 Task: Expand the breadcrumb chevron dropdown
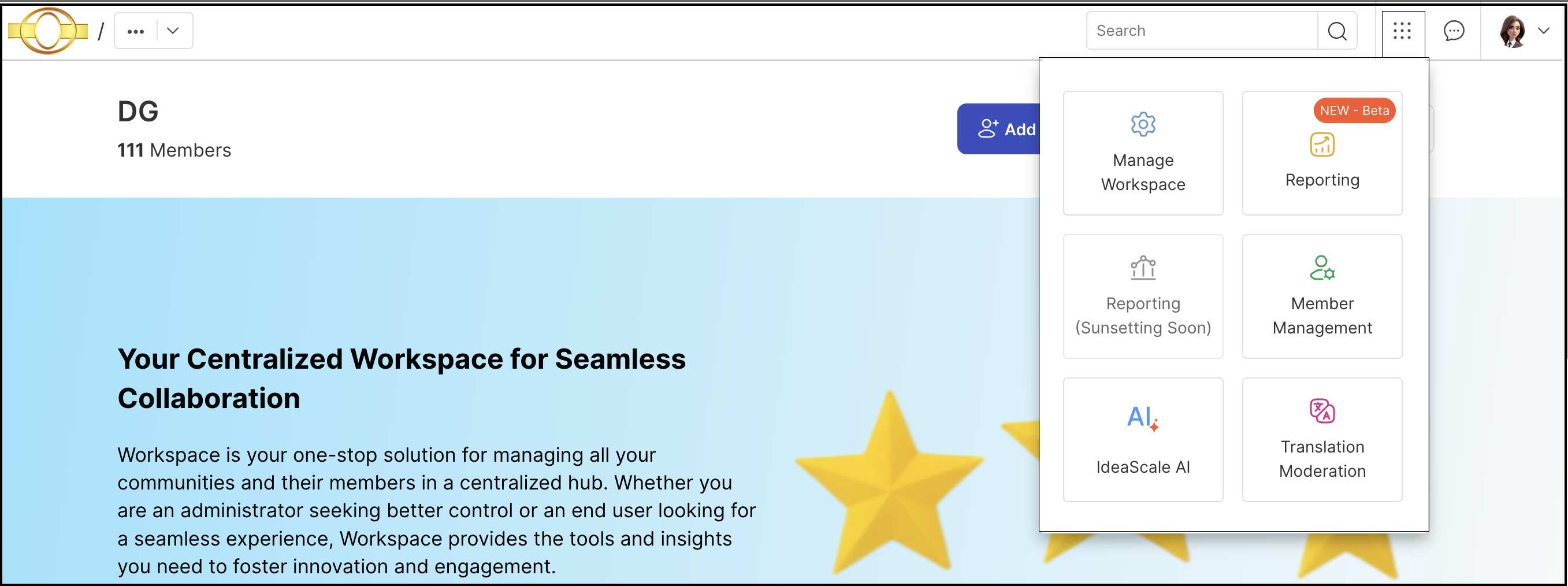coord(173,31)
